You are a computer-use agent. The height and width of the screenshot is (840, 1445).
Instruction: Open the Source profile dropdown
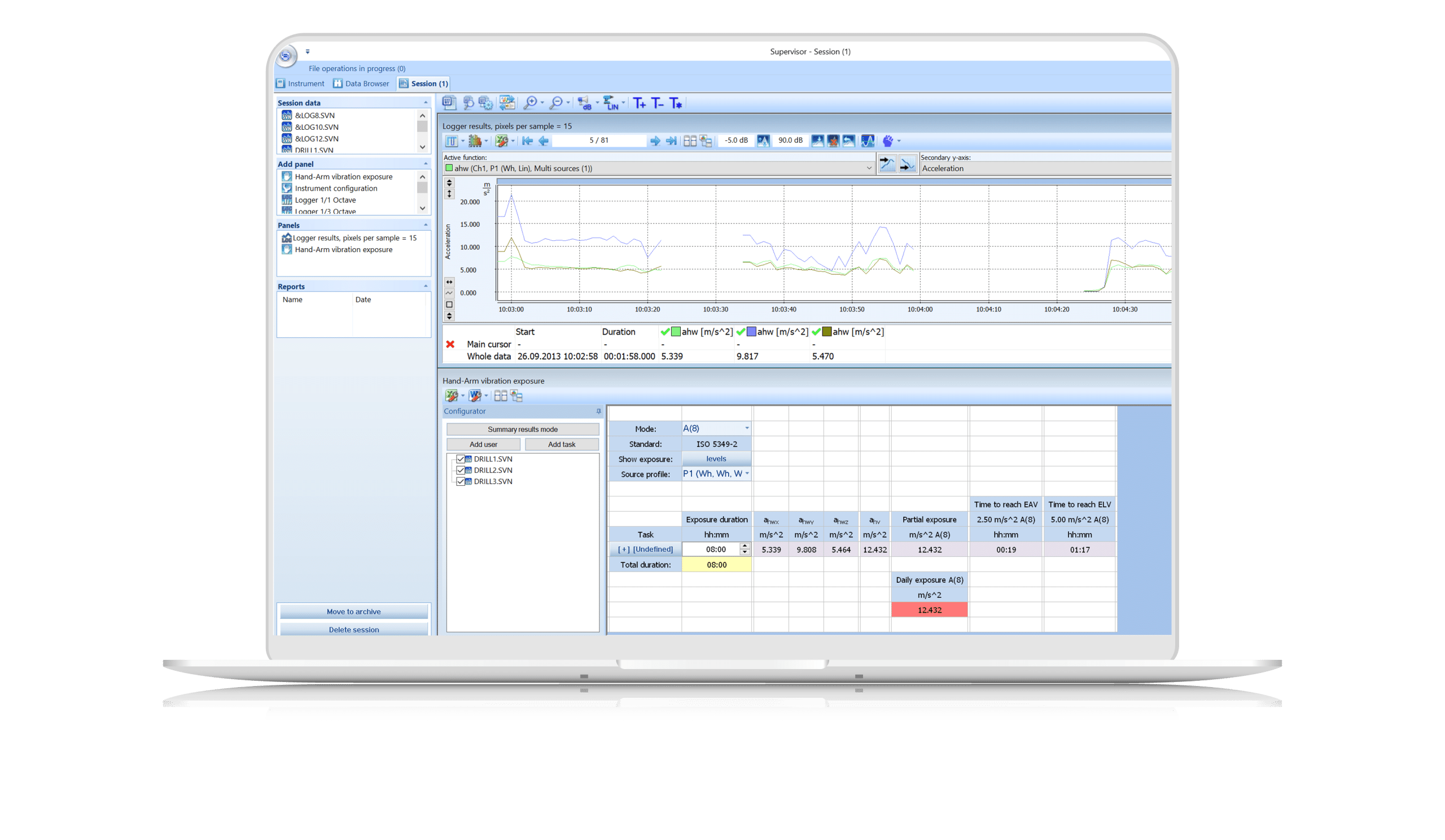(x=747, y=474)
